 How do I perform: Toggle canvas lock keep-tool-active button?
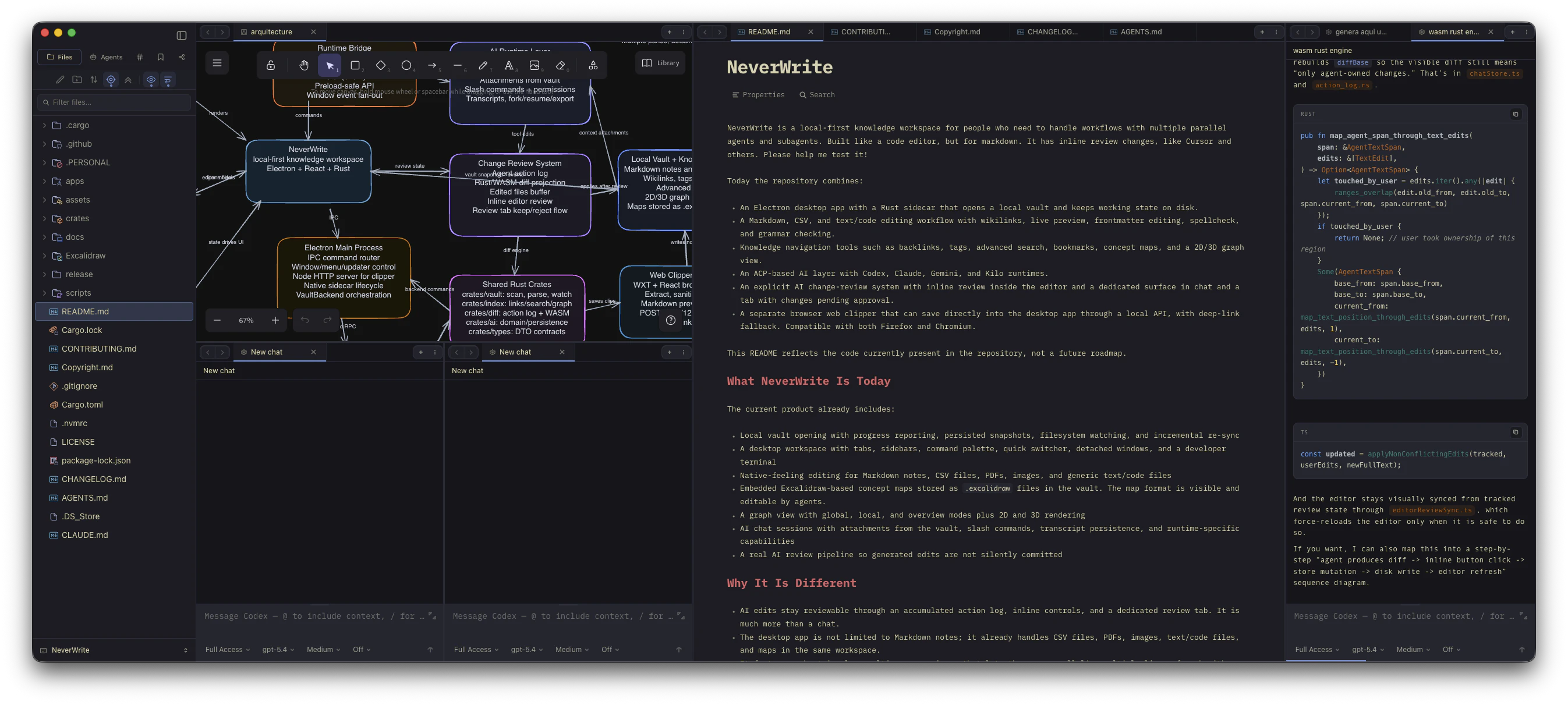point(271,65)
